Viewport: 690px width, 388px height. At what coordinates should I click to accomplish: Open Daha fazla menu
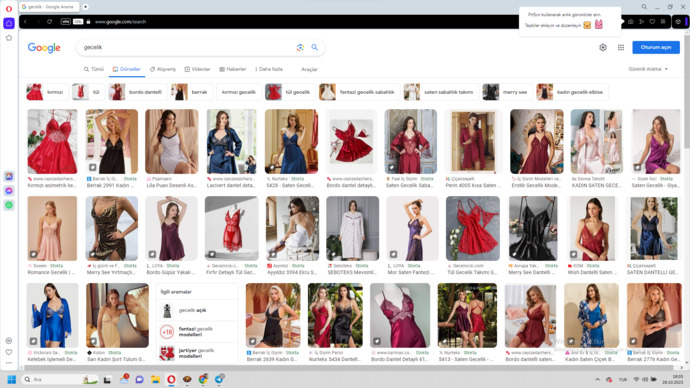click(x=269, y=69)
